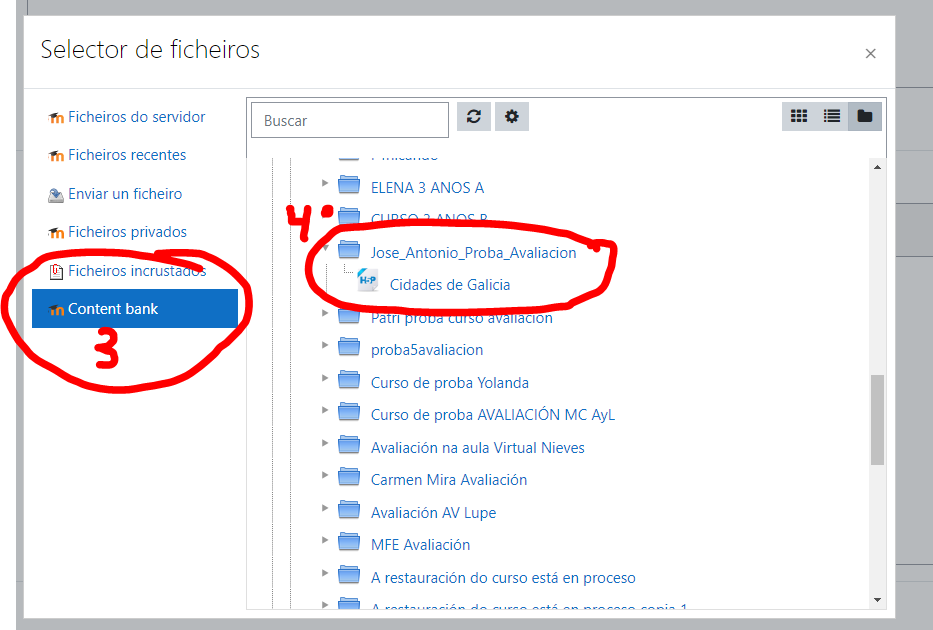The height and width of the screenshot is (630, 933).
Task: Click the refresh repository icon
Action: coord(474,117)
